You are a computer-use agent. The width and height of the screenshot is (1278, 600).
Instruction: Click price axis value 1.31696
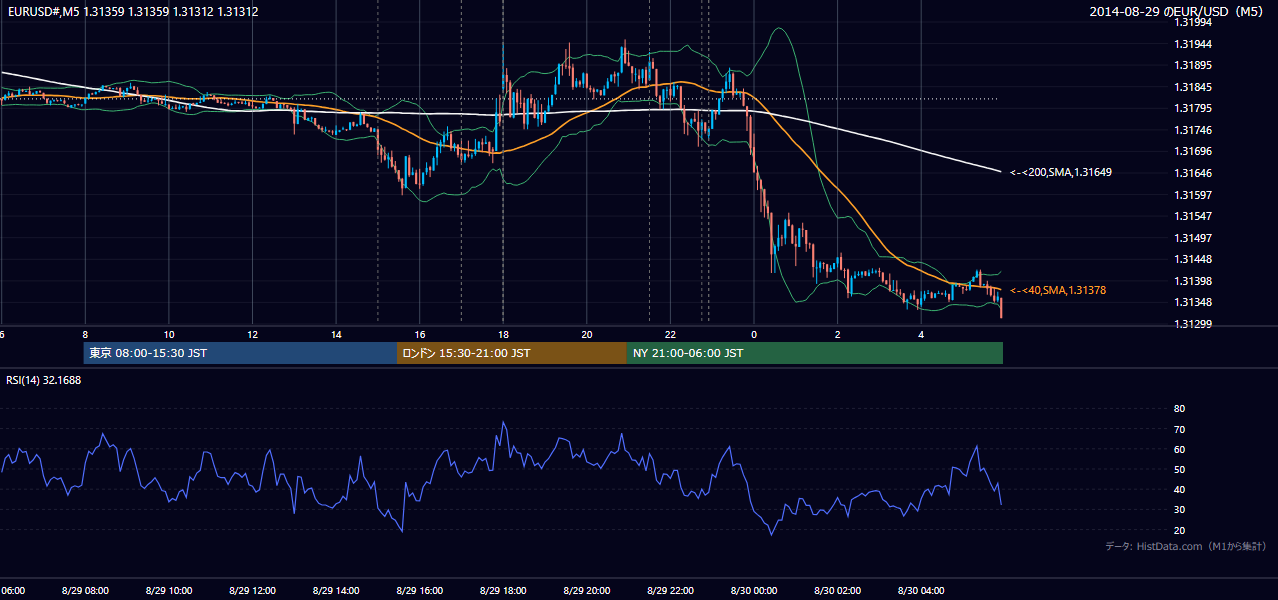(1193, 152)
